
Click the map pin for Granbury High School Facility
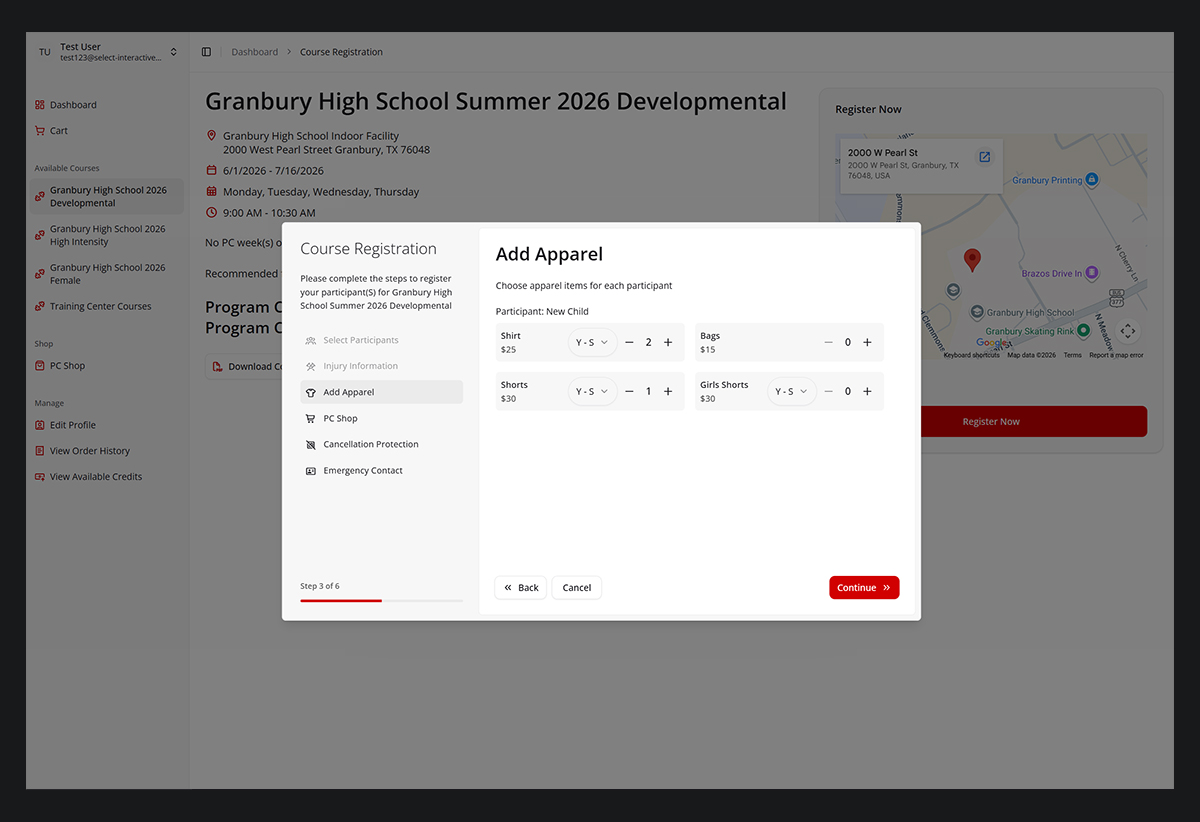pos(971,258)
